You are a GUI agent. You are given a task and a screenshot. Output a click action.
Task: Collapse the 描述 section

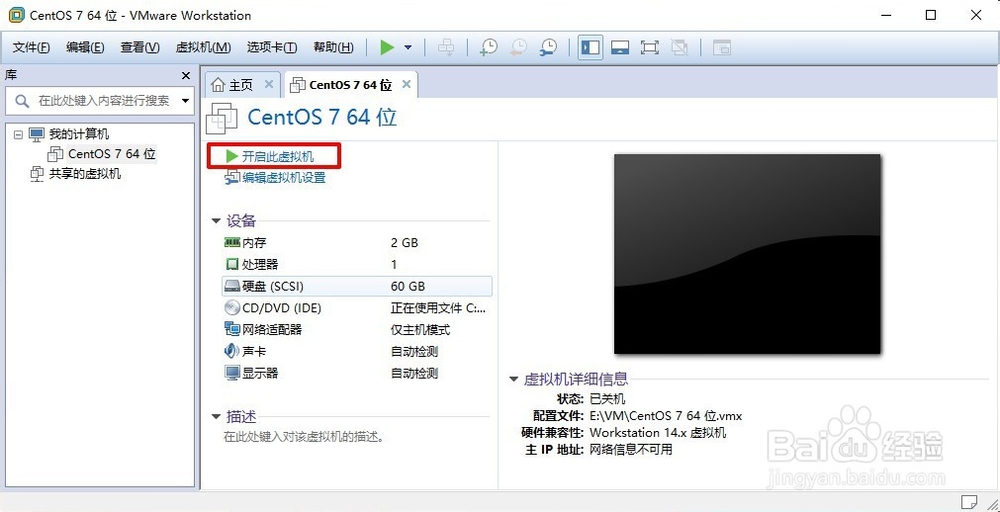(x=216, y=417)
